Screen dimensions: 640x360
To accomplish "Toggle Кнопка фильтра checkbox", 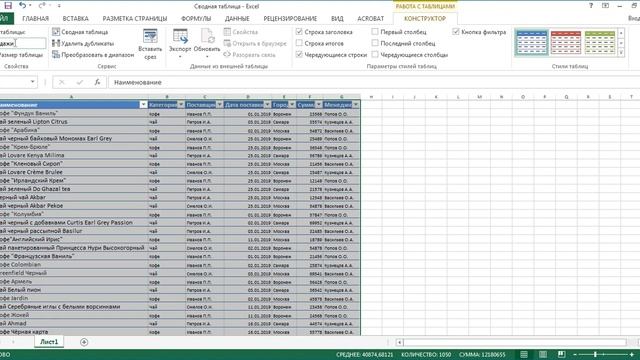I will click(x=456, y=31).
